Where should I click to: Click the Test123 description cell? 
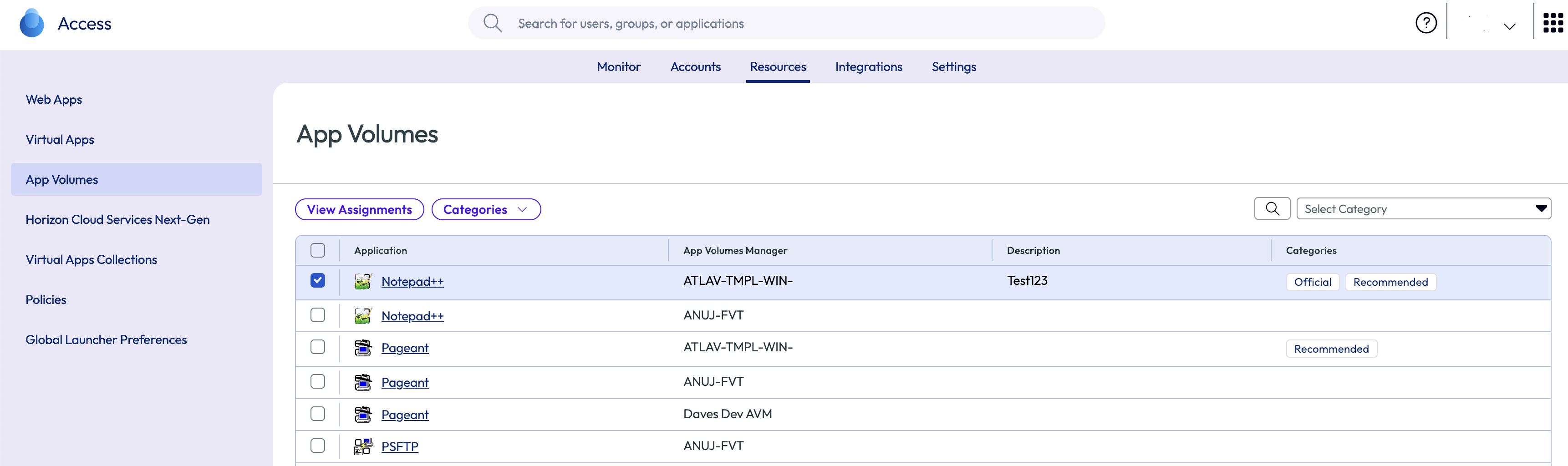pyautogui.click(x=1027, y=280)
